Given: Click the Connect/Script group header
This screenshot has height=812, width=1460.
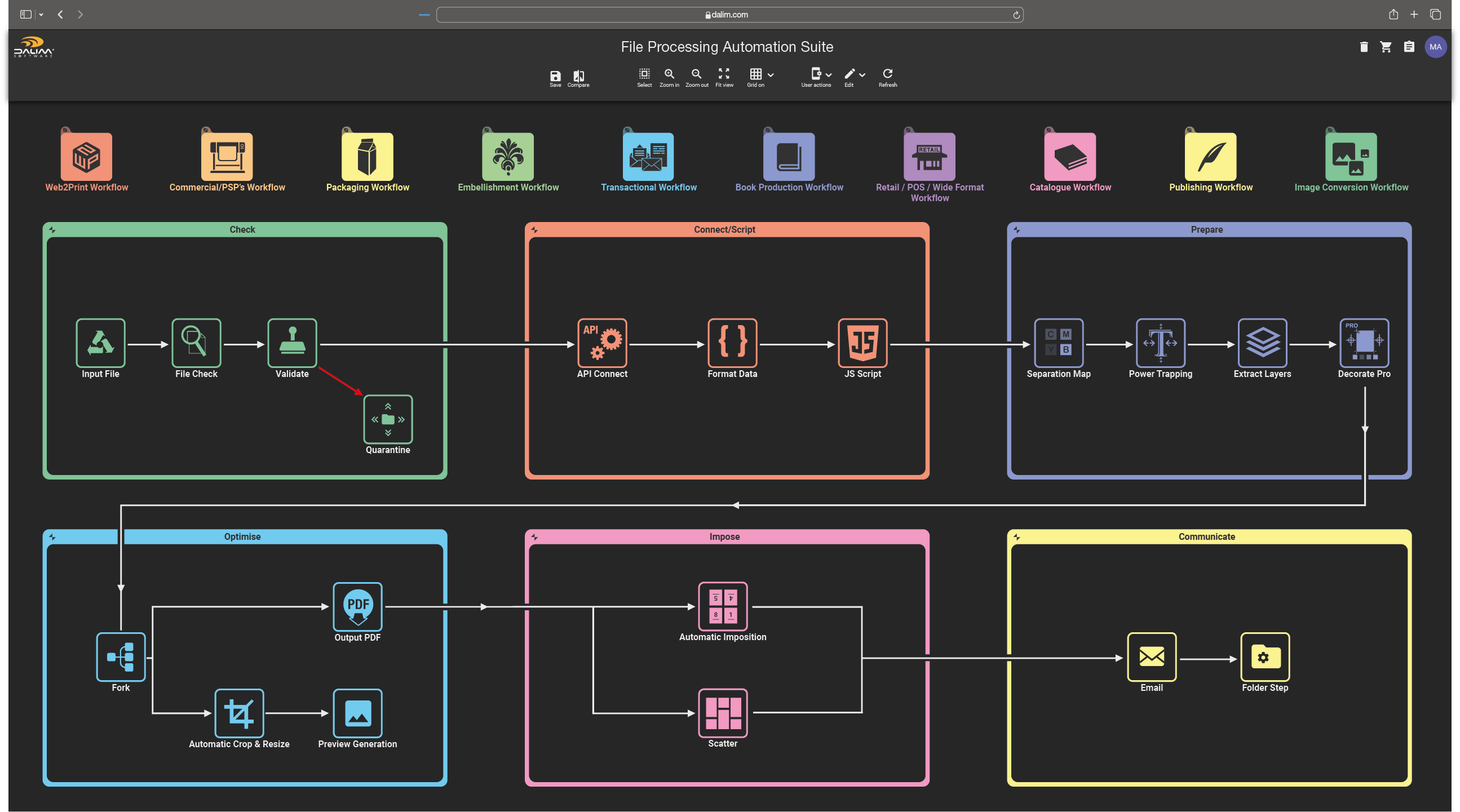Looking at the screenshot, I should point(727,229).
